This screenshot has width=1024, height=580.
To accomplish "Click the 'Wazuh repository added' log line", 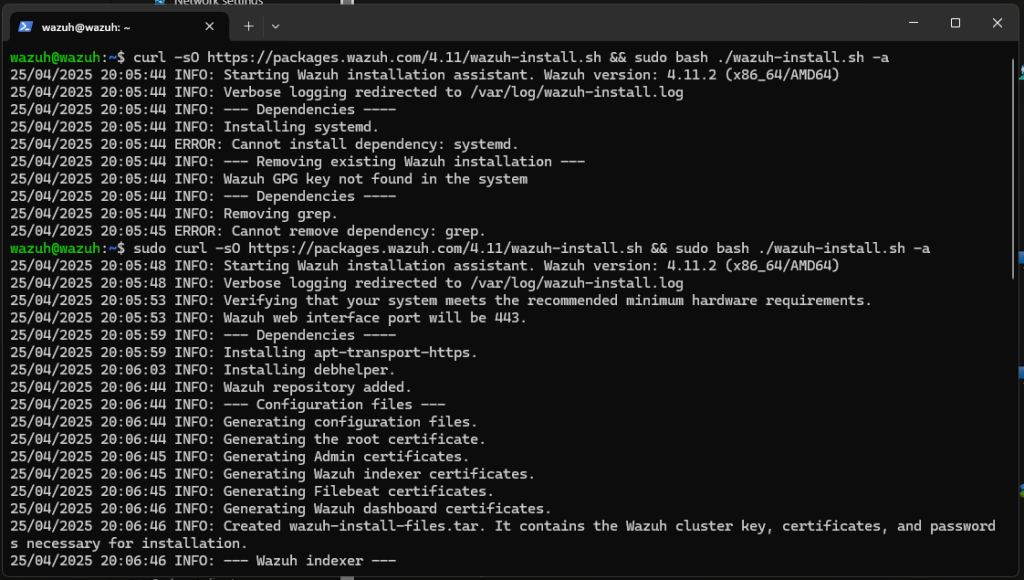I will point(210,387).
